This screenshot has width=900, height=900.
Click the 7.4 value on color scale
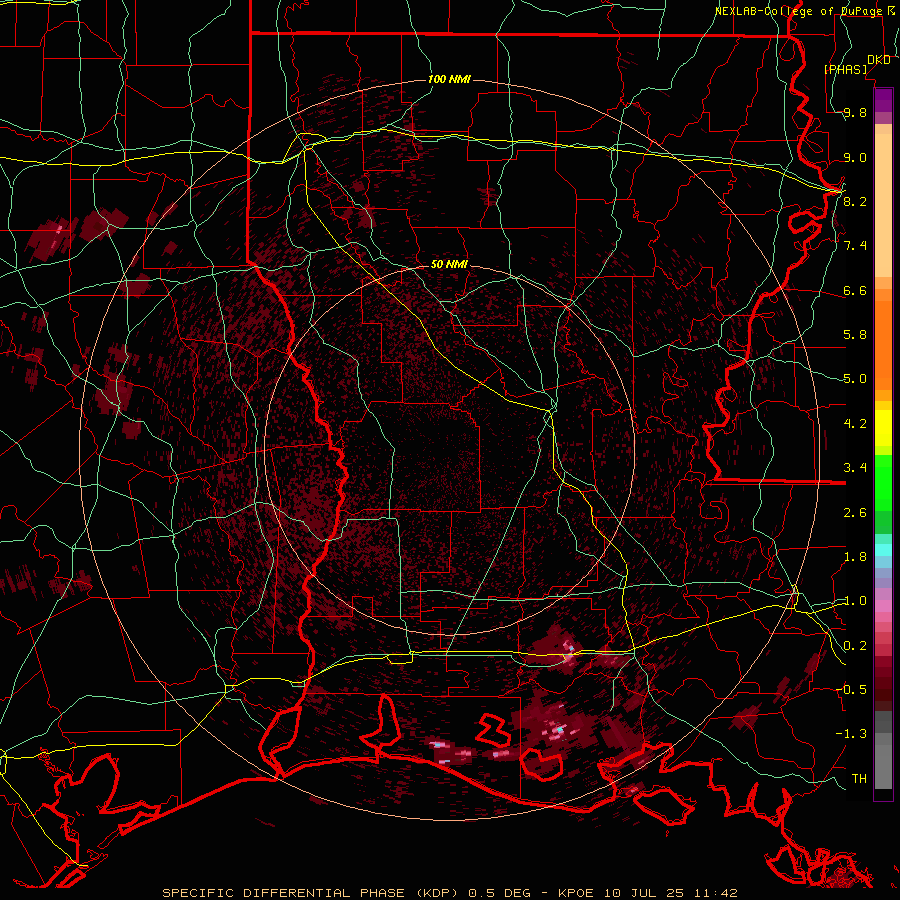(855, 246)
